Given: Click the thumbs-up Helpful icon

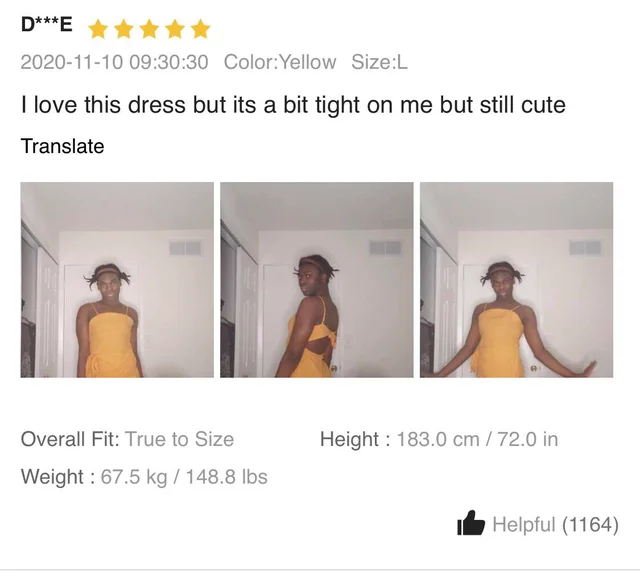Looking at the screenshot, I should click(x=471, y=523).
